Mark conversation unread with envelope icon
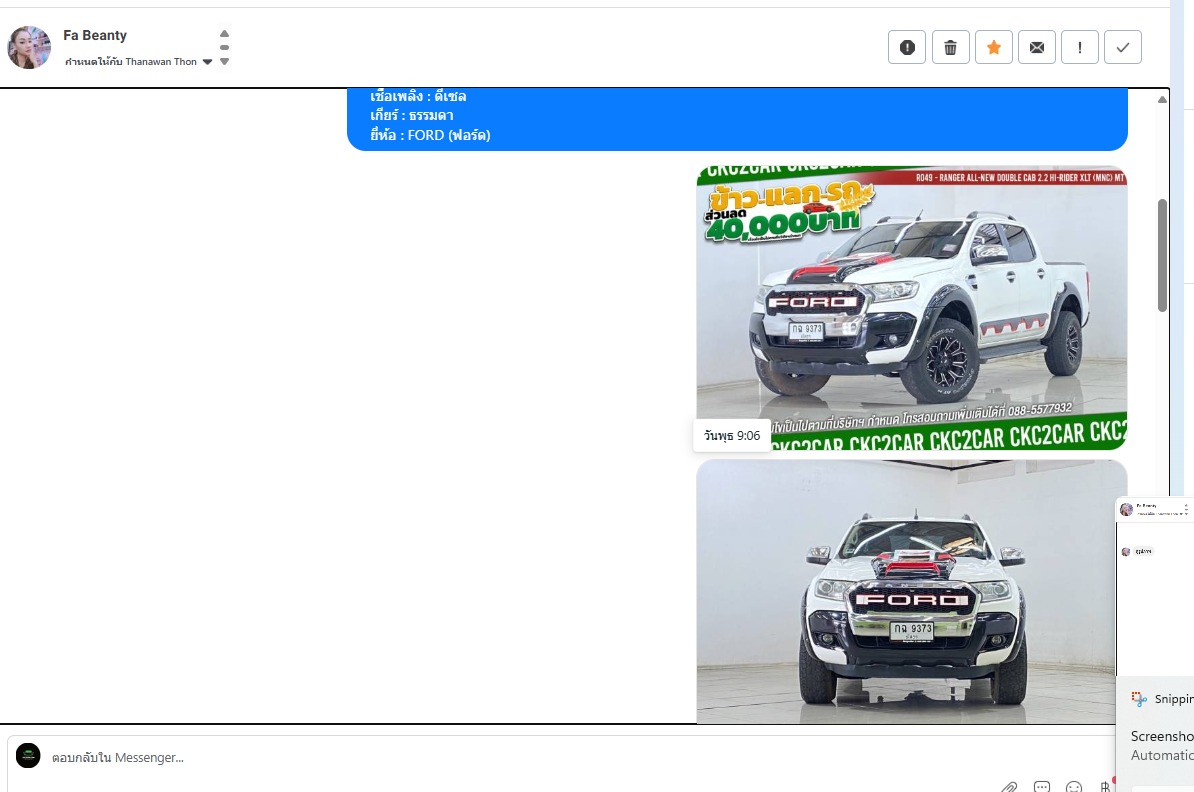This screenshot has height=792, width=1194. 1036,47
